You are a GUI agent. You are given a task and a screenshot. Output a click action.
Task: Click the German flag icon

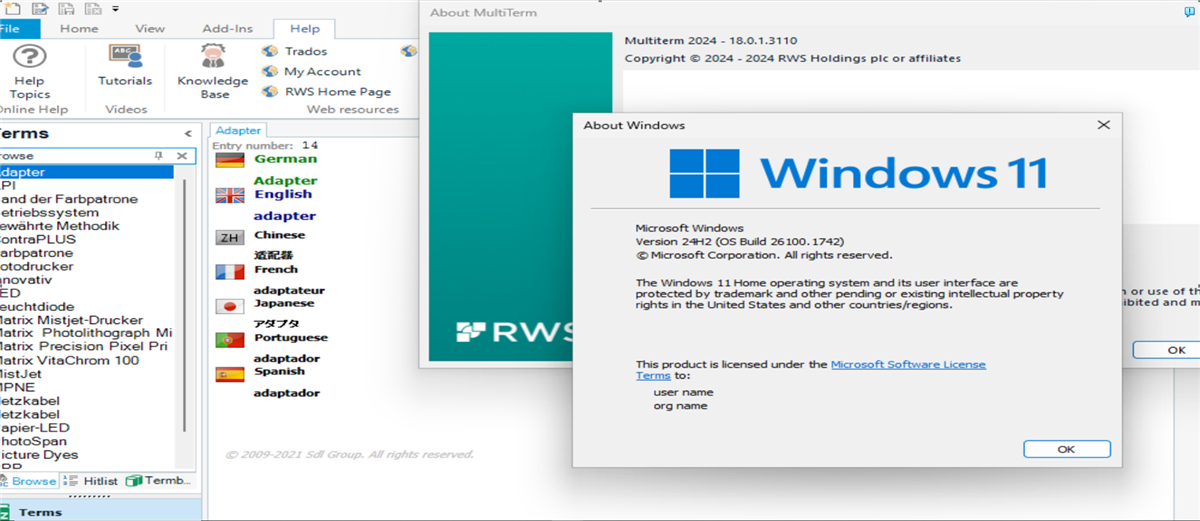[x=230, y=160]
